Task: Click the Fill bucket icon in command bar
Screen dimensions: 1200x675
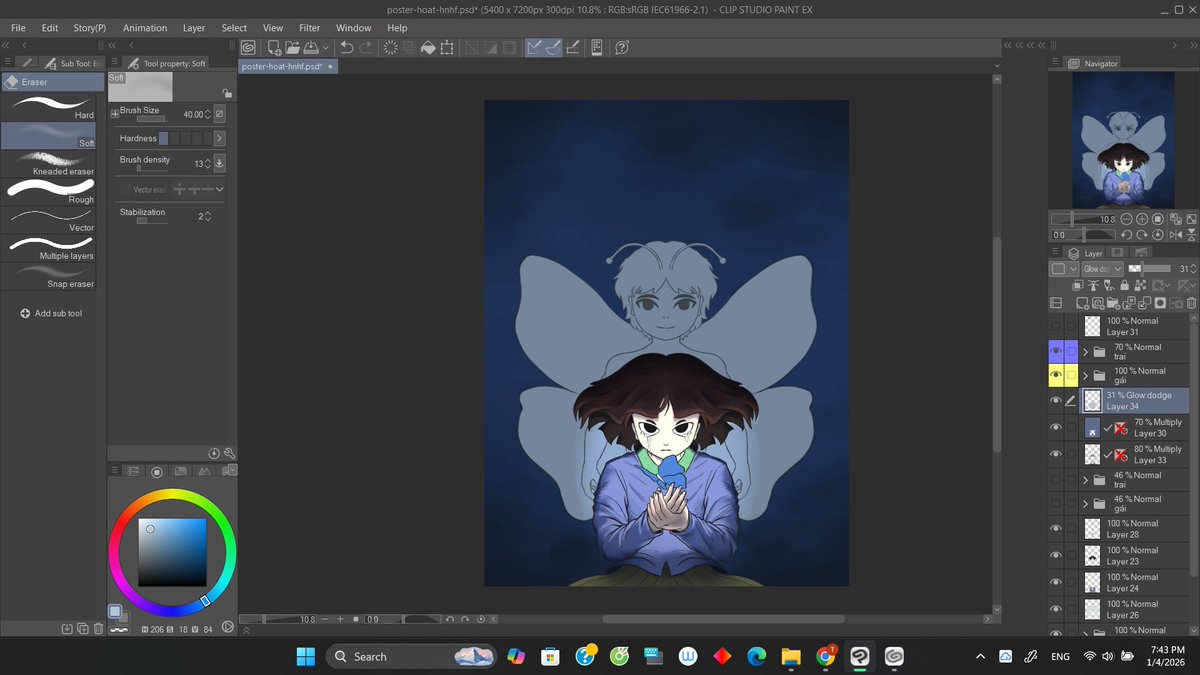Action: pyautogui.click(x=428, y=47)
